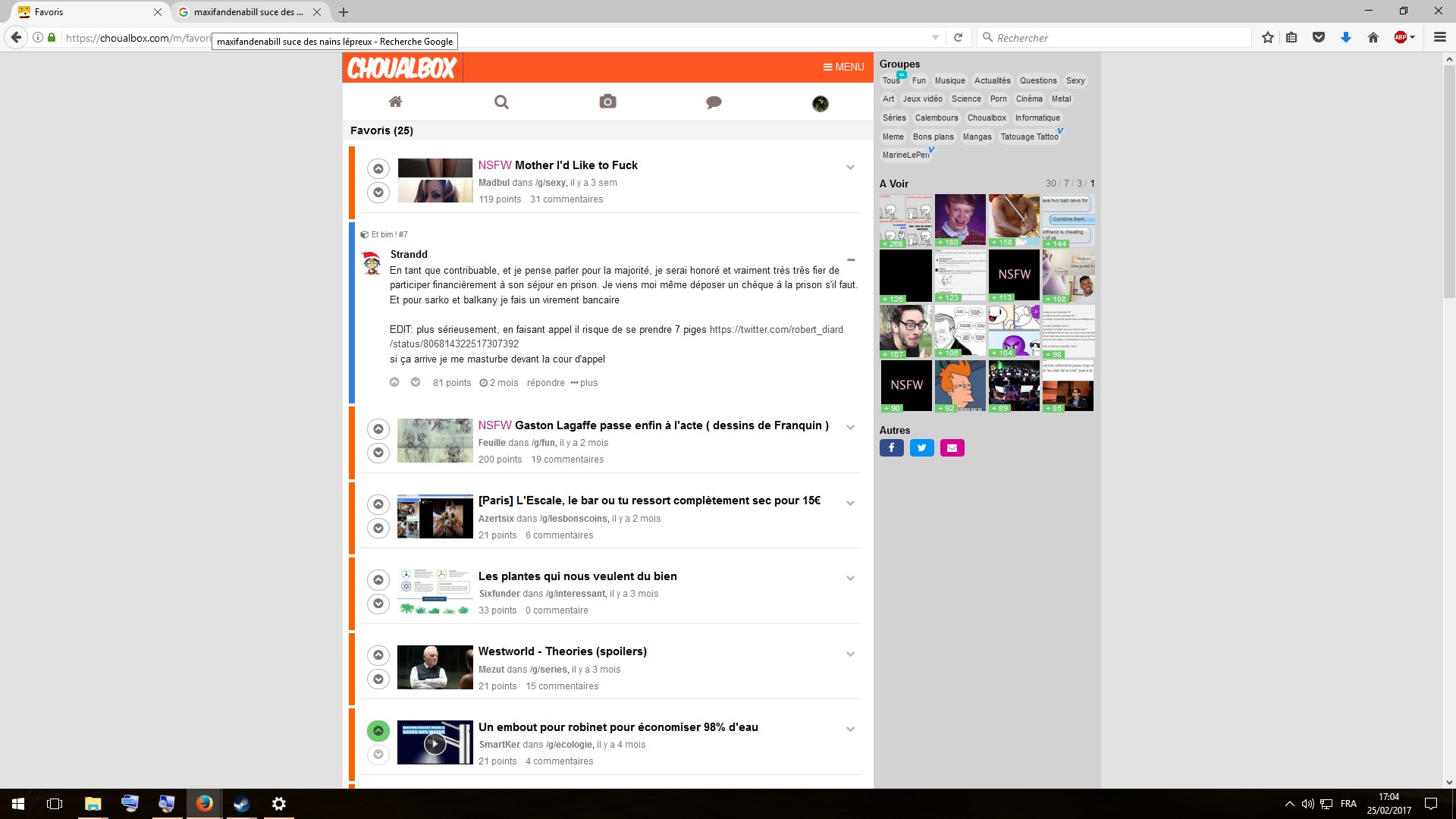The width and height of the screenshot is (1456, 819).
Task: Open '19 commentaires' on Gaston Lagaffe post
Action: point(567,460)
